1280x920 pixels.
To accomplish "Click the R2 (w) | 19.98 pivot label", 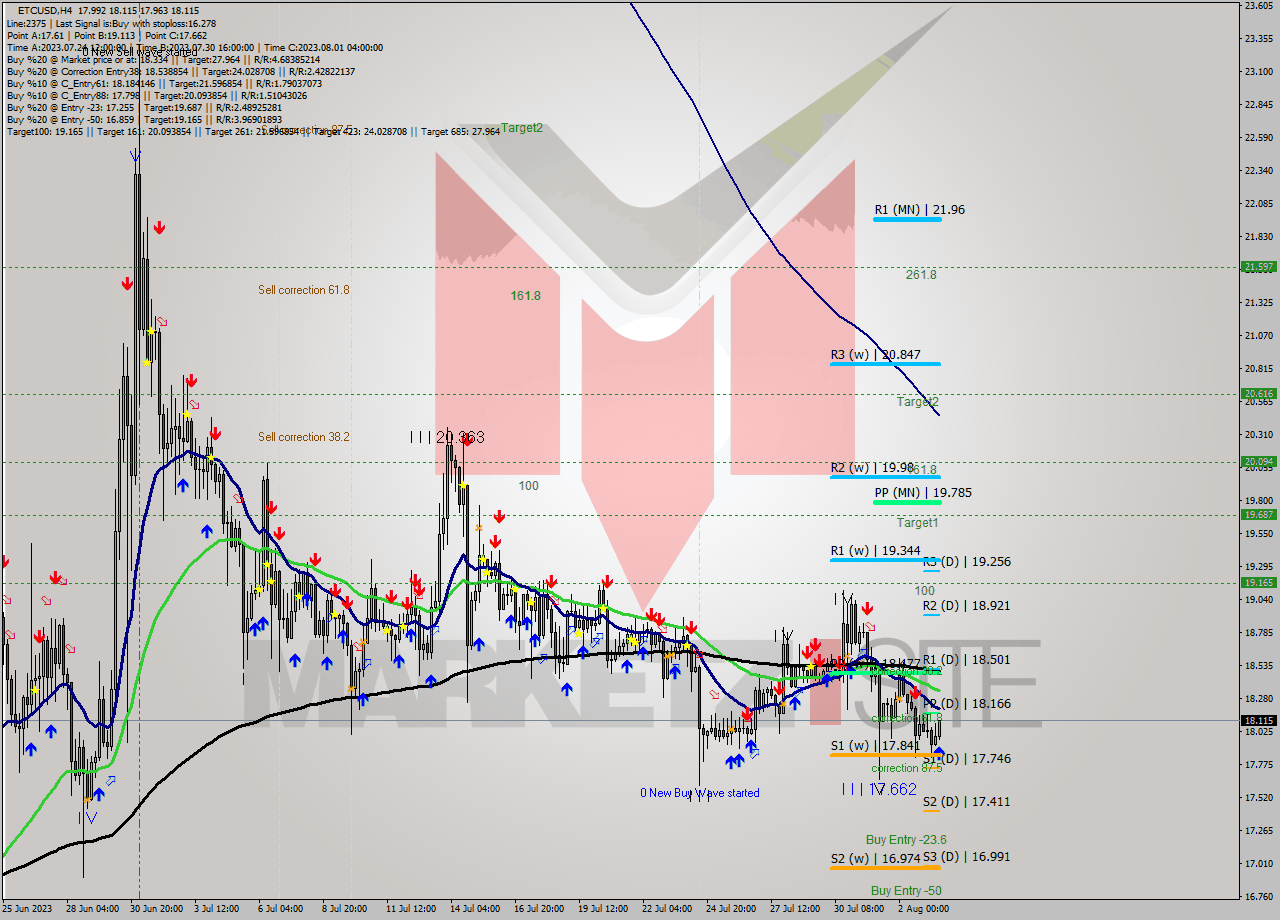I will [x=871, y=468].
